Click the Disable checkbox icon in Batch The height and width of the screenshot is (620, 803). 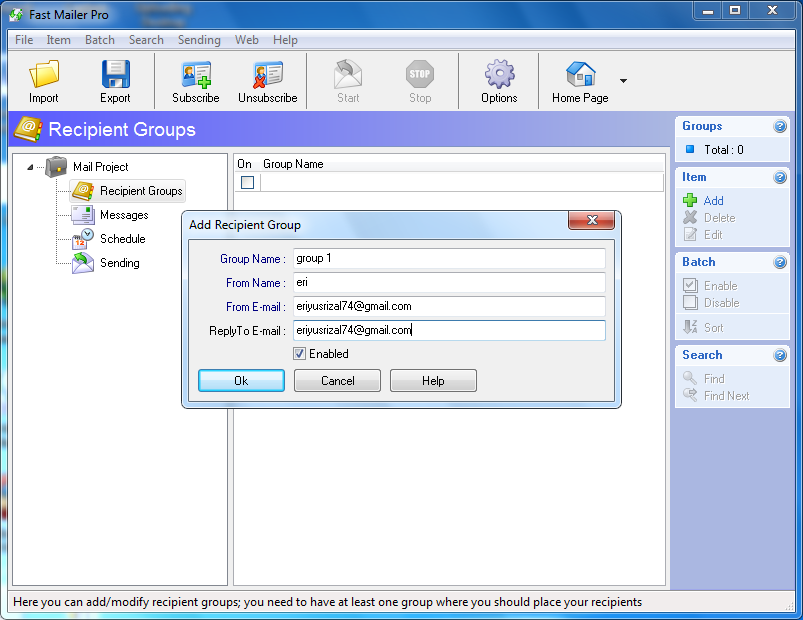click(690, 302)
